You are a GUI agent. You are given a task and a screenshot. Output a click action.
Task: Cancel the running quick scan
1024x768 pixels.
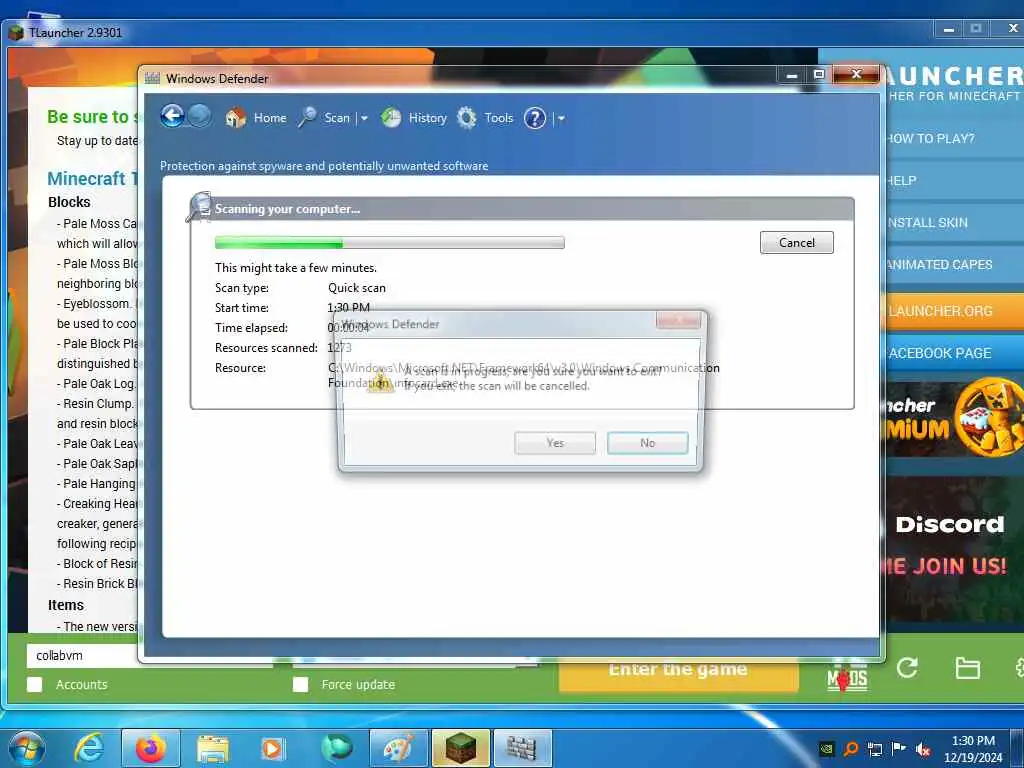tap(797, 242)
